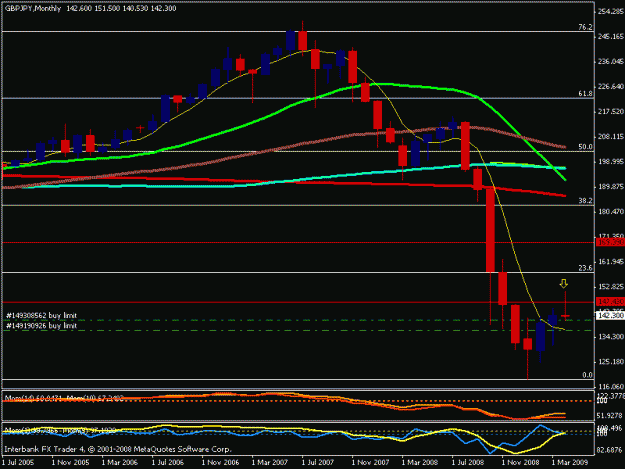Click the Mom(14) momentum indicator label
This screenshot has height=469, width=625.
tap(34, 398)
